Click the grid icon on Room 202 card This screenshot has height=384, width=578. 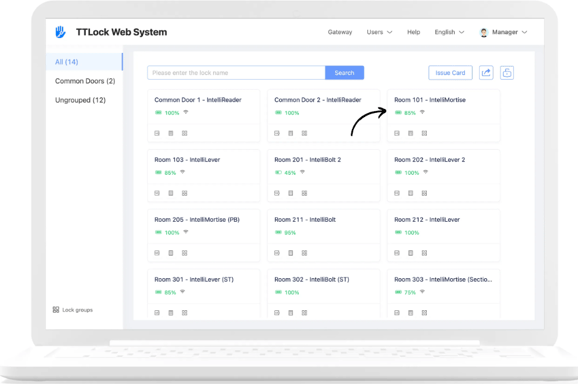424,193
